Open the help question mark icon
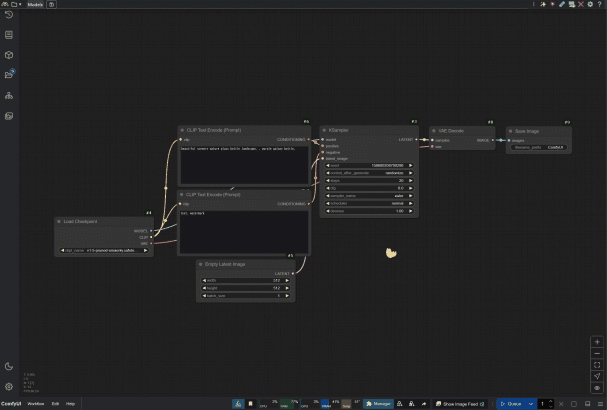607x410 pixels. click(599, 4)
